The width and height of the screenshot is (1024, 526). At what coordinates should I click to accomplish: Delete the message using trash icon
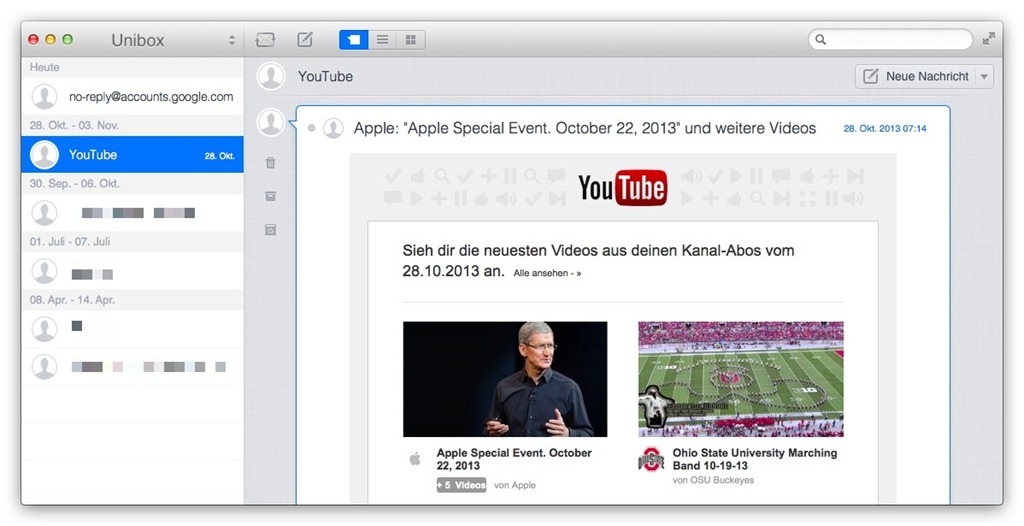click(270, 163)
